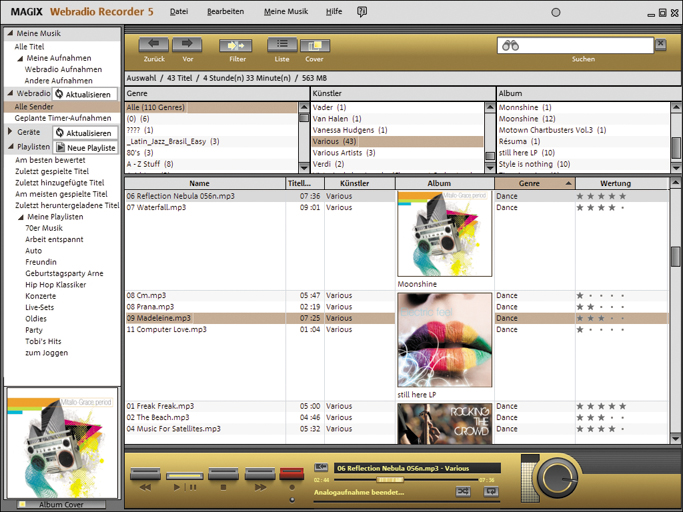Select track 09 Madeleine.mp3
The width and height of the screenshot is (683, 512).
(x=159, y=318)
